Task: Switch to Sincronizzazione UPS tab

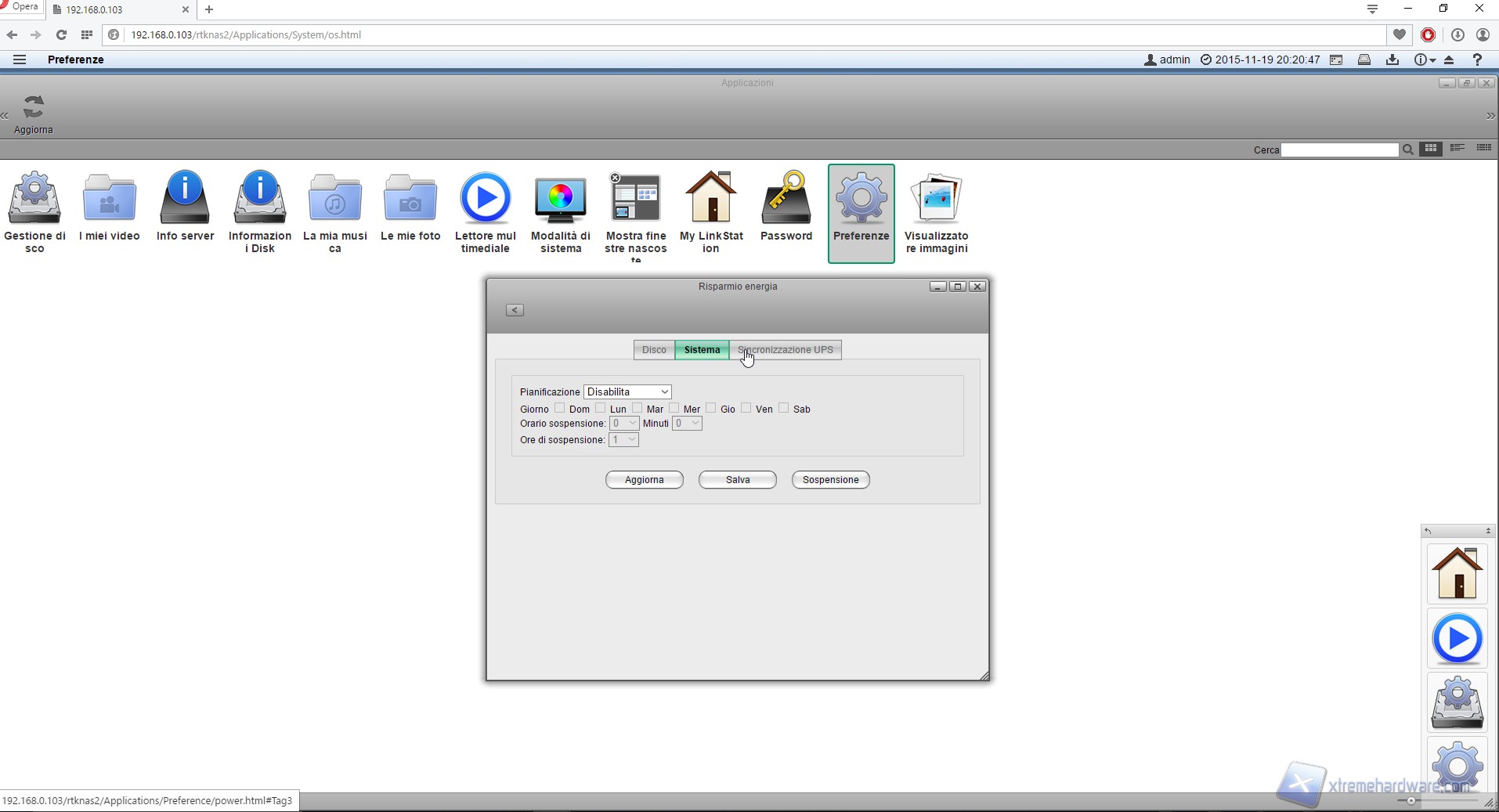Action: (x=786, y=350)
